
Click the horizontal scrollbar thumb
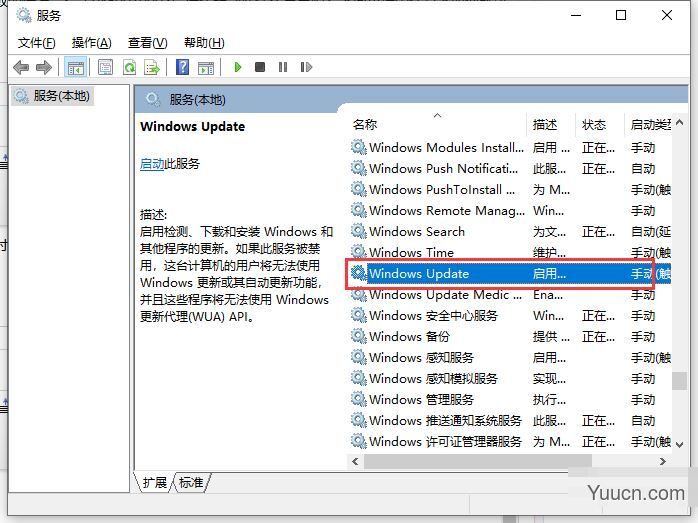click(478, 462)
